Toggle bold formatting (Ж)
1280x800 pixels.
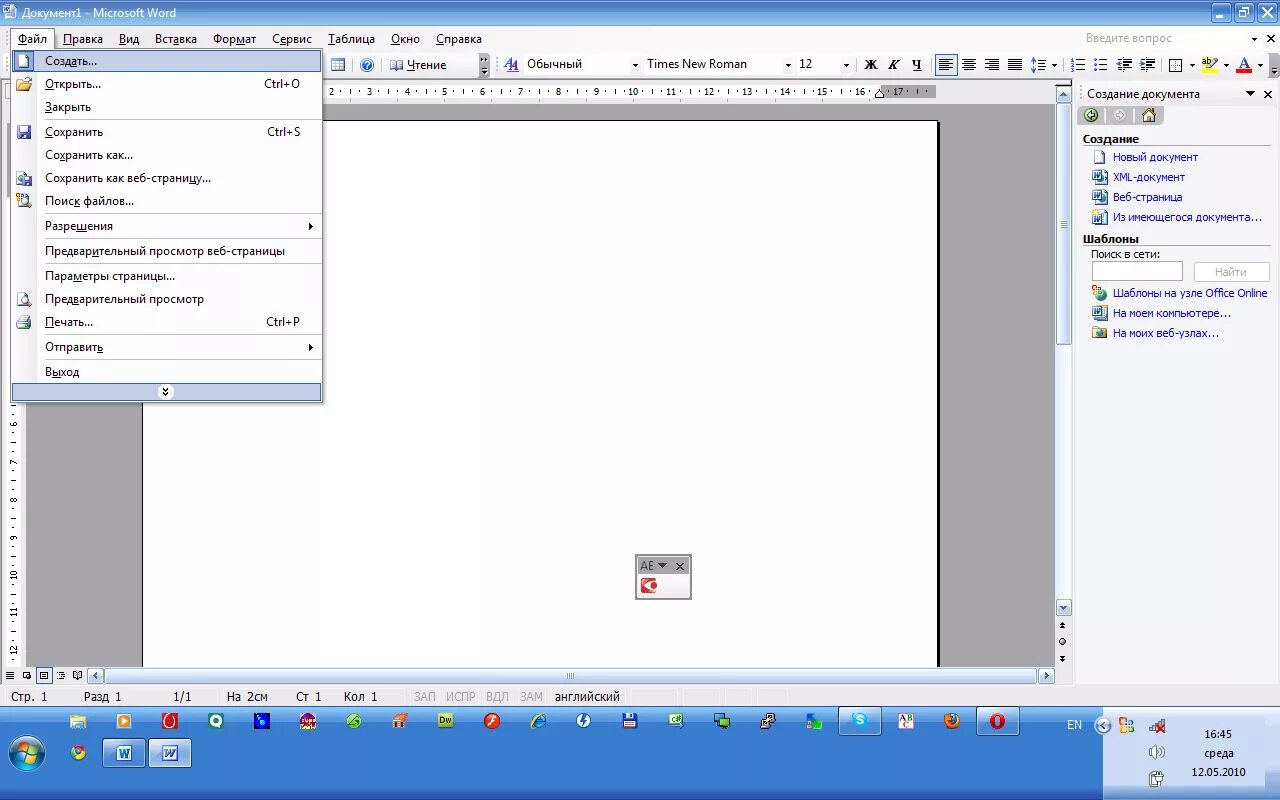click(870, 65)
